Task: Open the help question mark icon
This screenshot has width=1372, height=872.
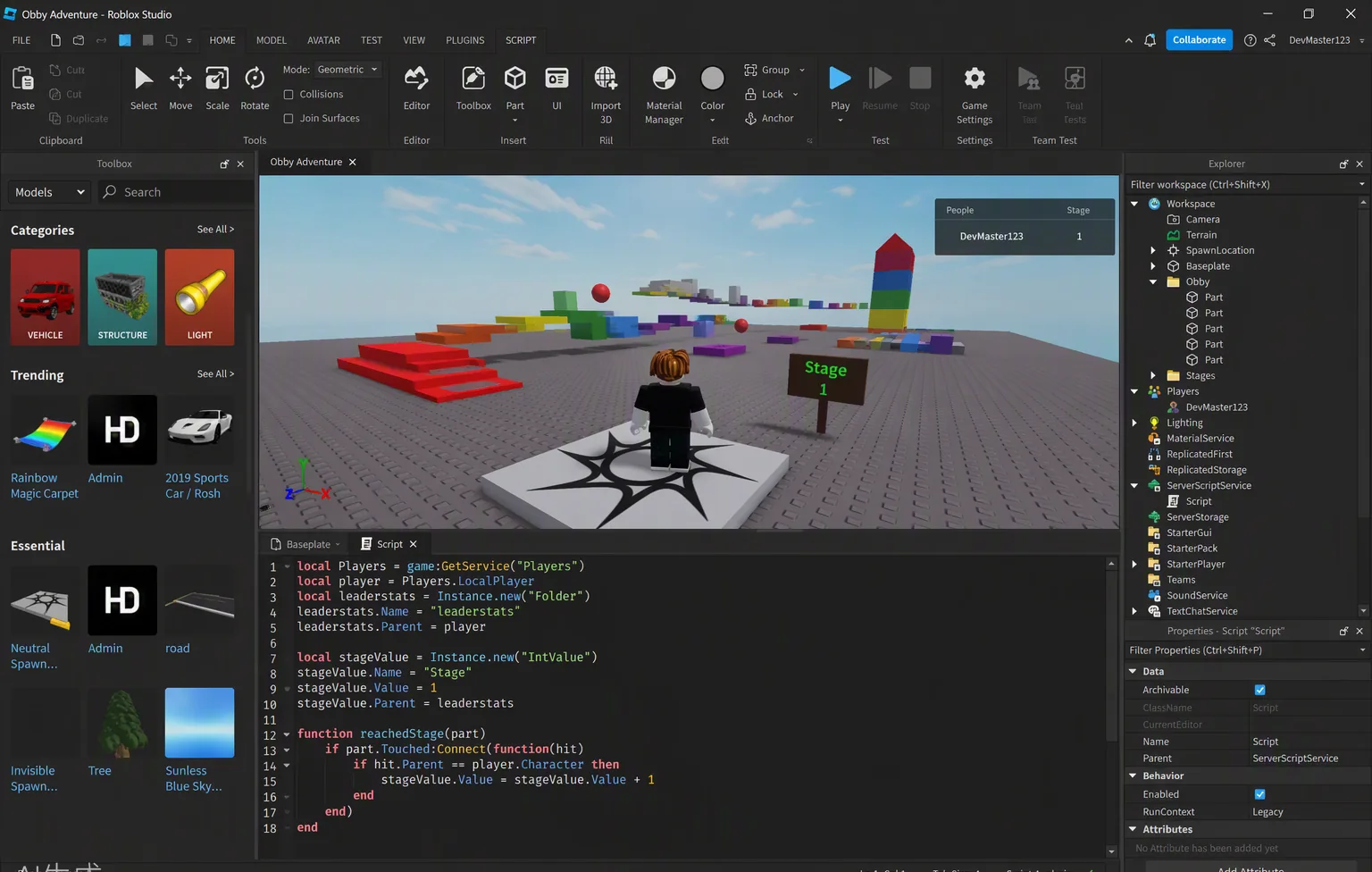Action: 1250,40
